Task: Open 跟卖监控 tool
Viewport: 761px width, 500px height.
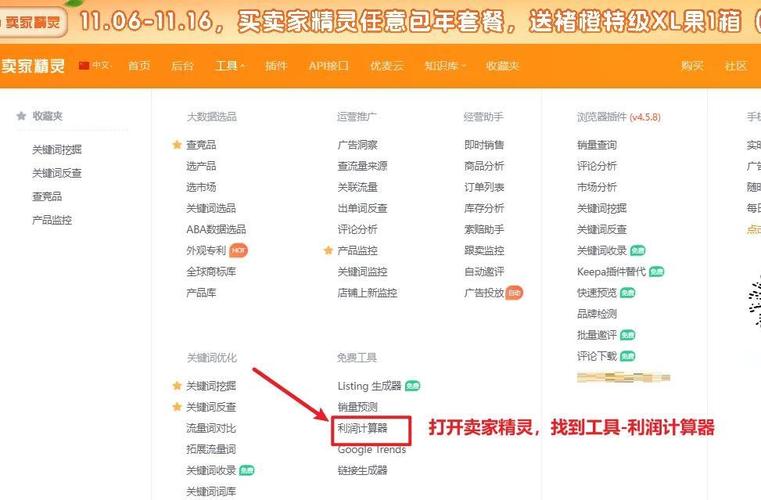Action: click(x=484, y=250)
